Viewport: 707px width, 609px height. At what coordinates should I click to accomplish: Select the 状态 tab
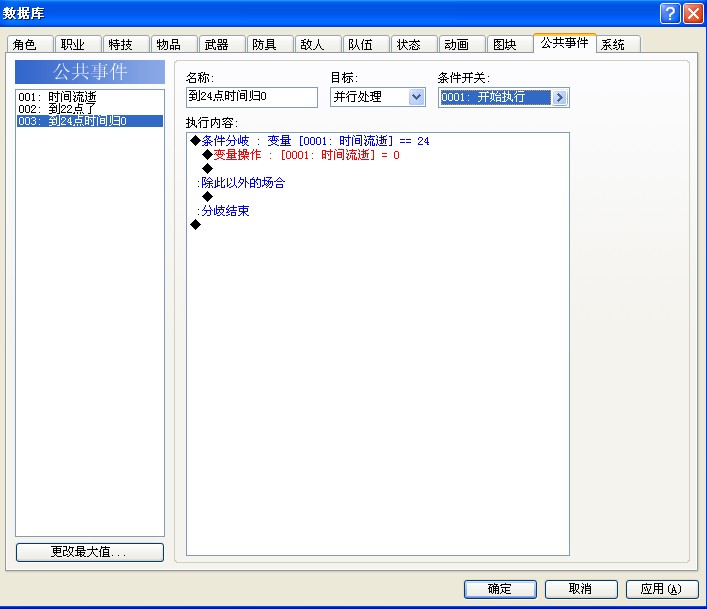point(414,44)
